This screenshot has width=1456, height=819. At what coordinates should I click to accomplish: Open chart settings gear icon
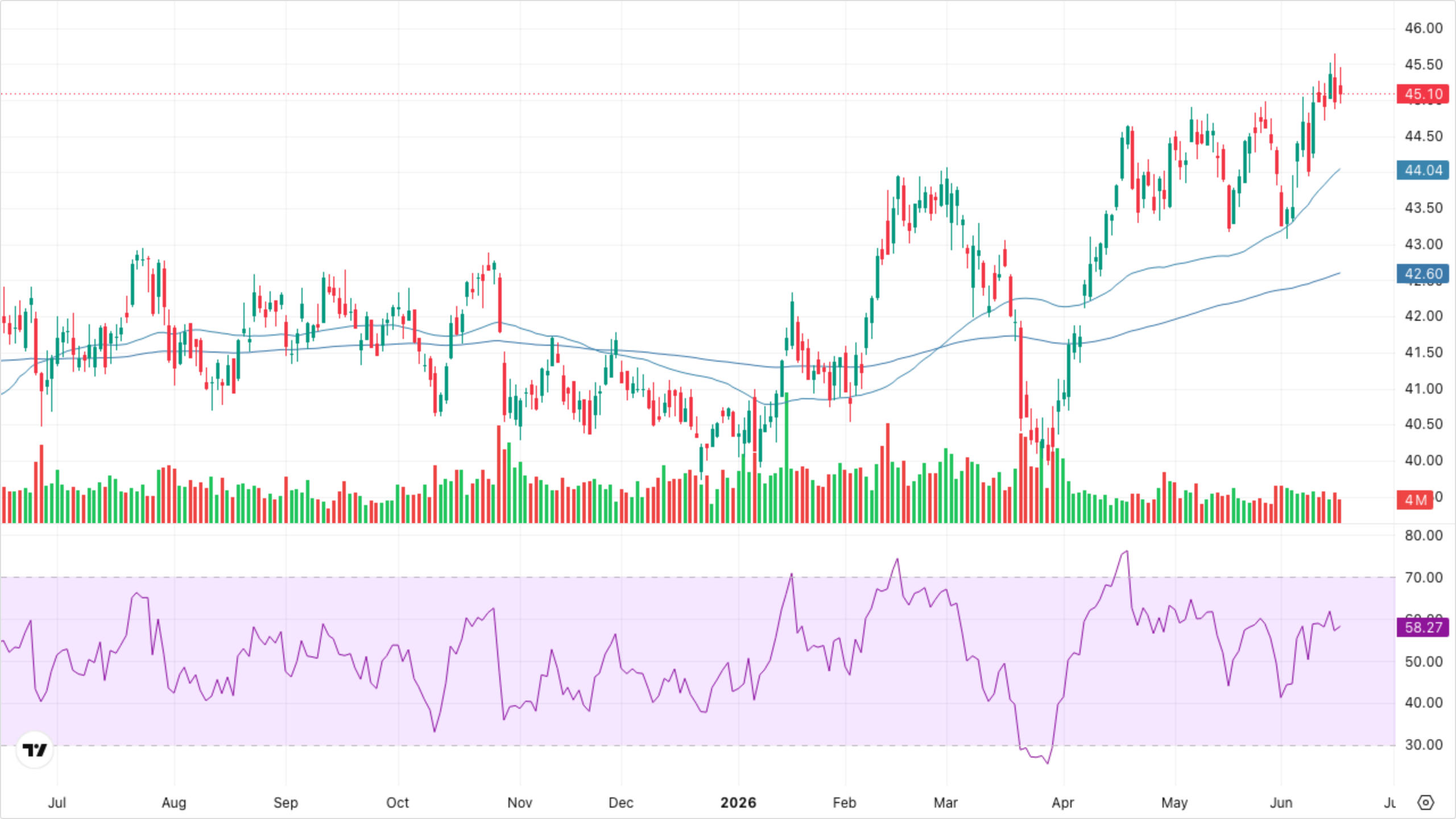pyautogui.click(x=1425, y=803)
